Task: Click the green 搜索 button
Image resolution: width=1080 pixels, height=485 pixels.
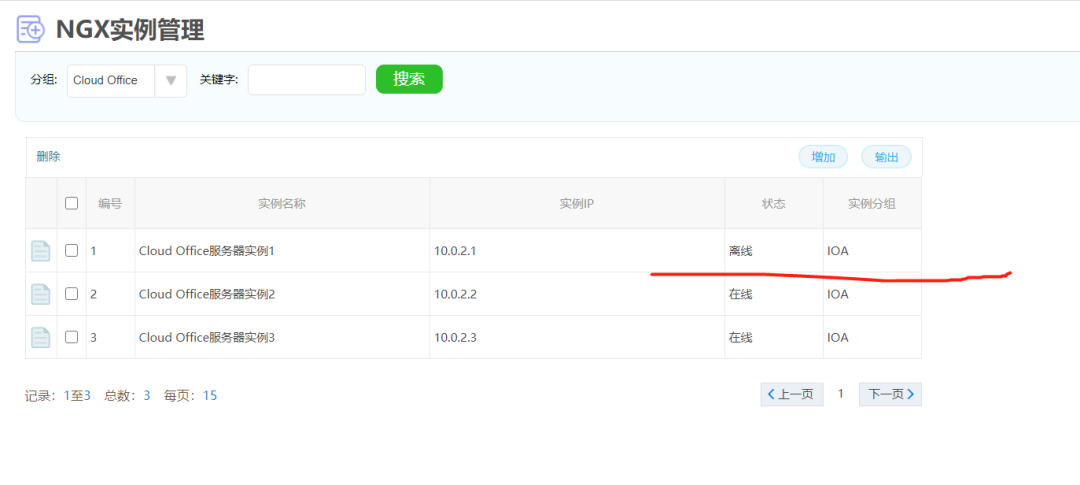Action: pyautogui.click(x=409, y=79)
